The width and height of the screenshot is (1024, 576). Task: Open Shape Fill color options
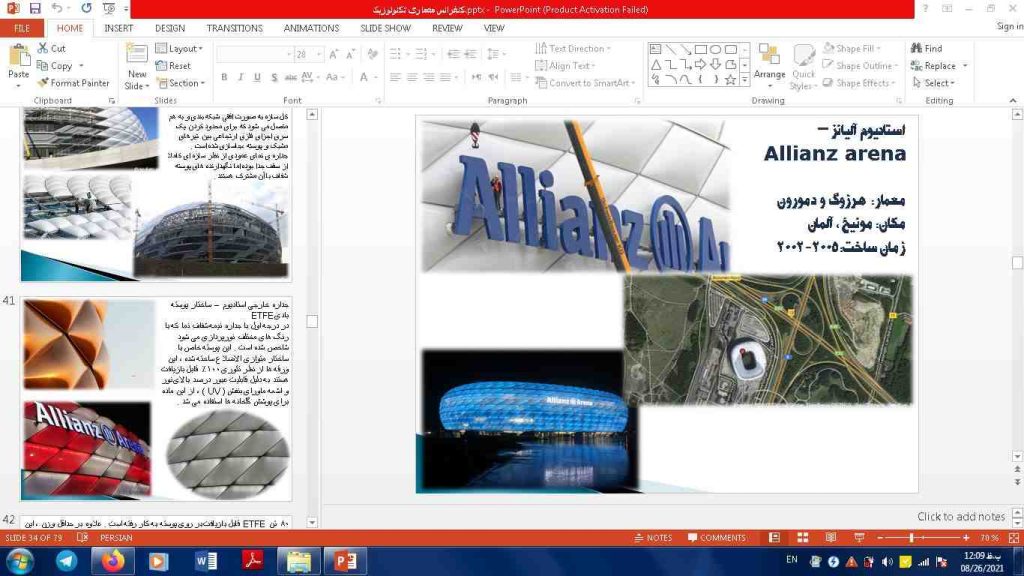[852, 48]
